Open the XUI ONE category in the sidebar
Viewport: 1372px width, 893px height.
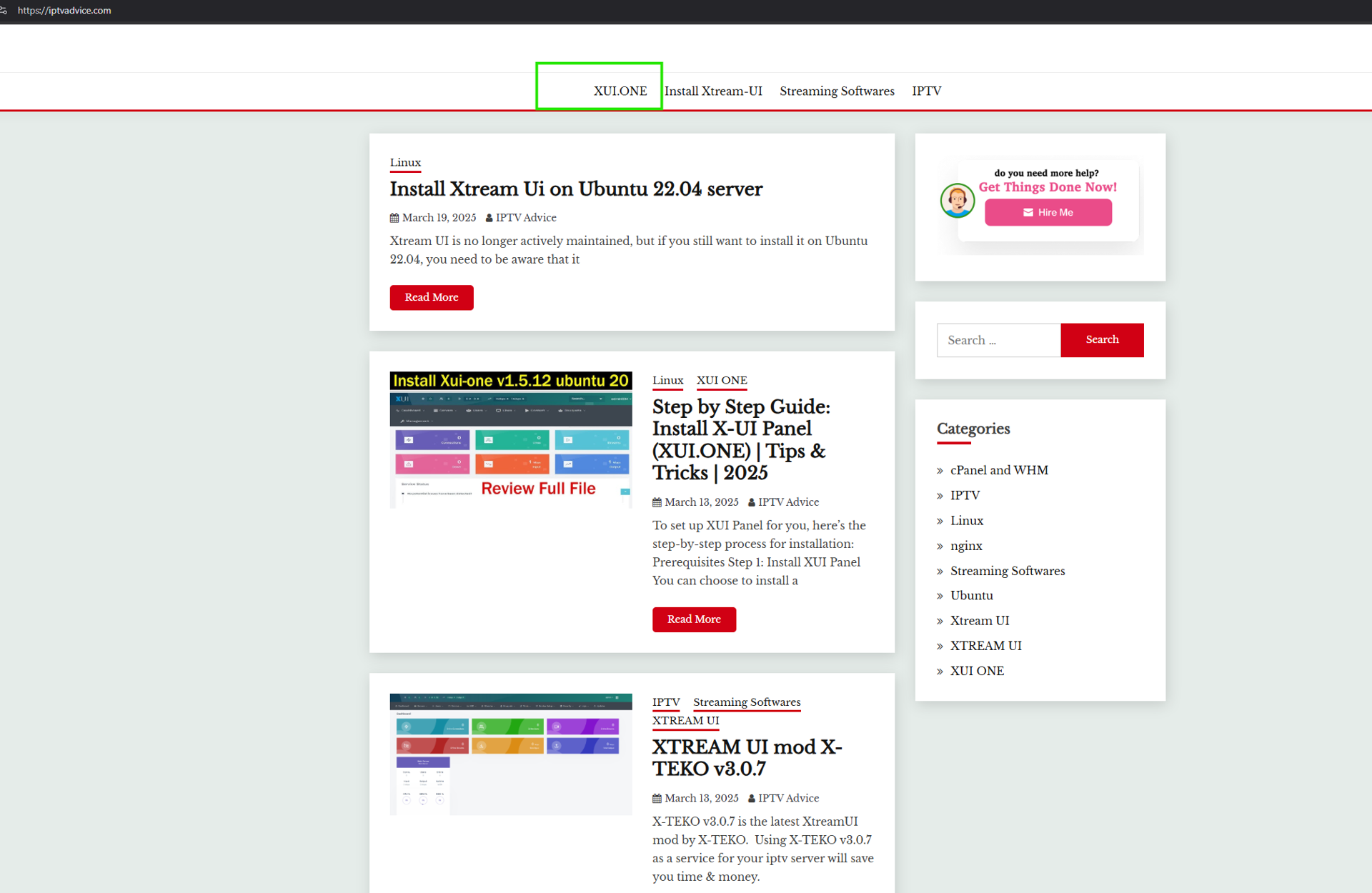977,671
